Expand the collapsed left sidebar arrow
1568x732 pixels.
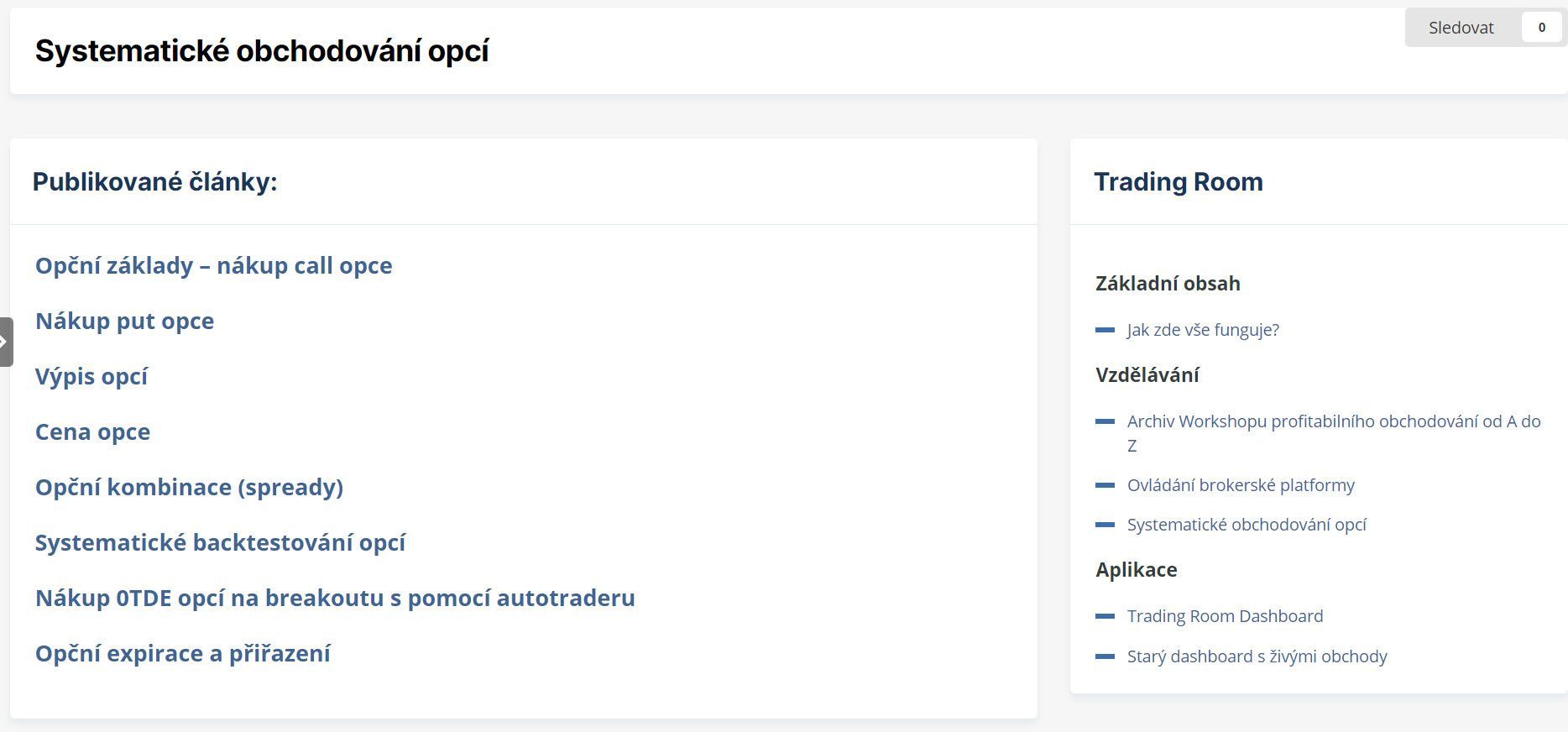pos(6,342)
